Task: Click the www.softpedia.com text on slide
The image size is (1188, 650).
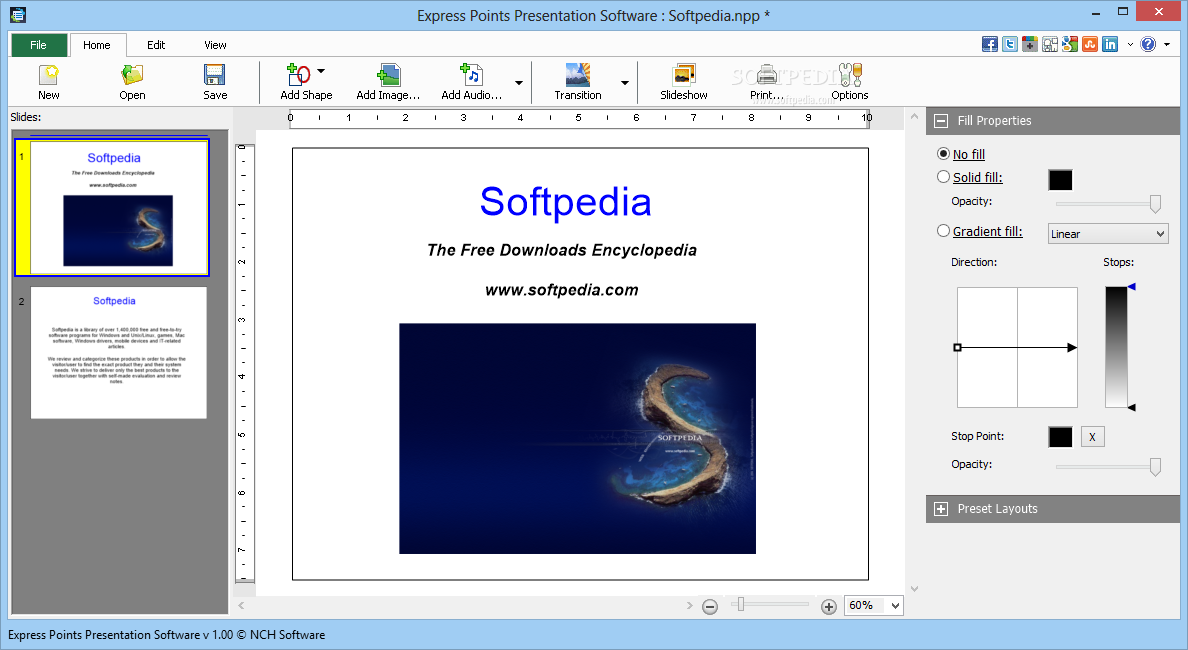Action: tap(561, 289)
